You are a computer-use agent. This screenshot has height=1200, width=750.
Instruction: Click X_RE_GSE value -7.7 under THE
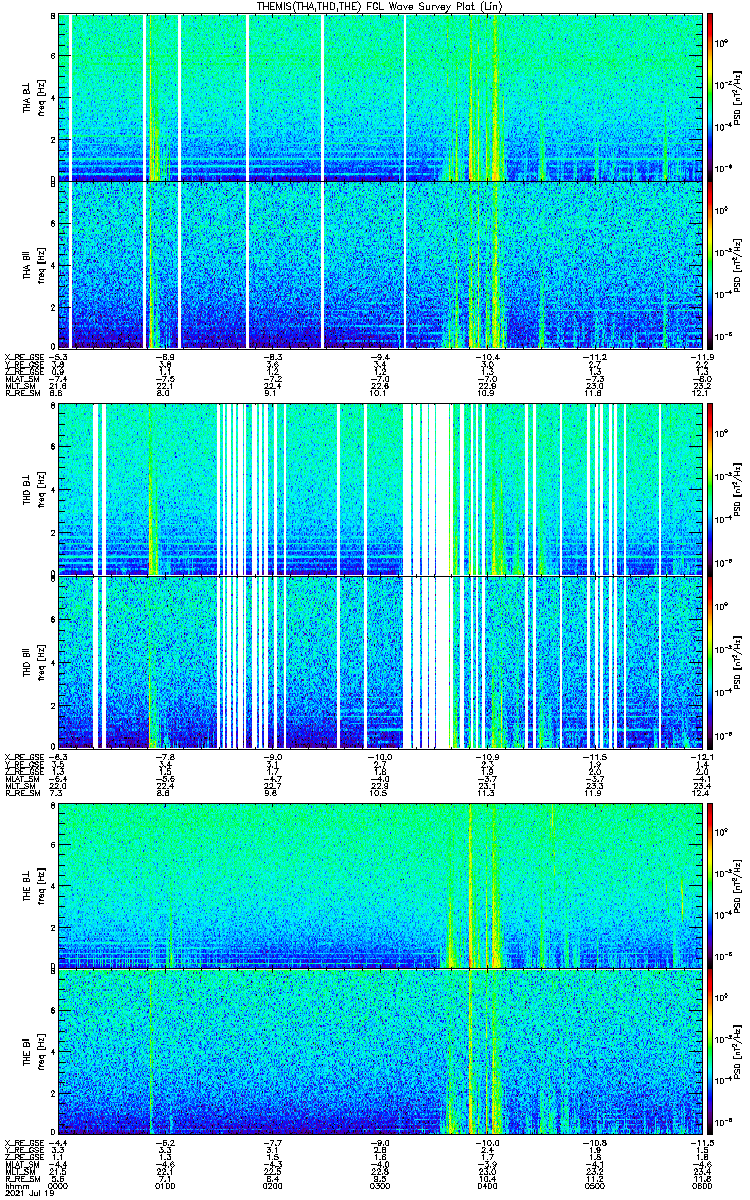pos(273,1142)
